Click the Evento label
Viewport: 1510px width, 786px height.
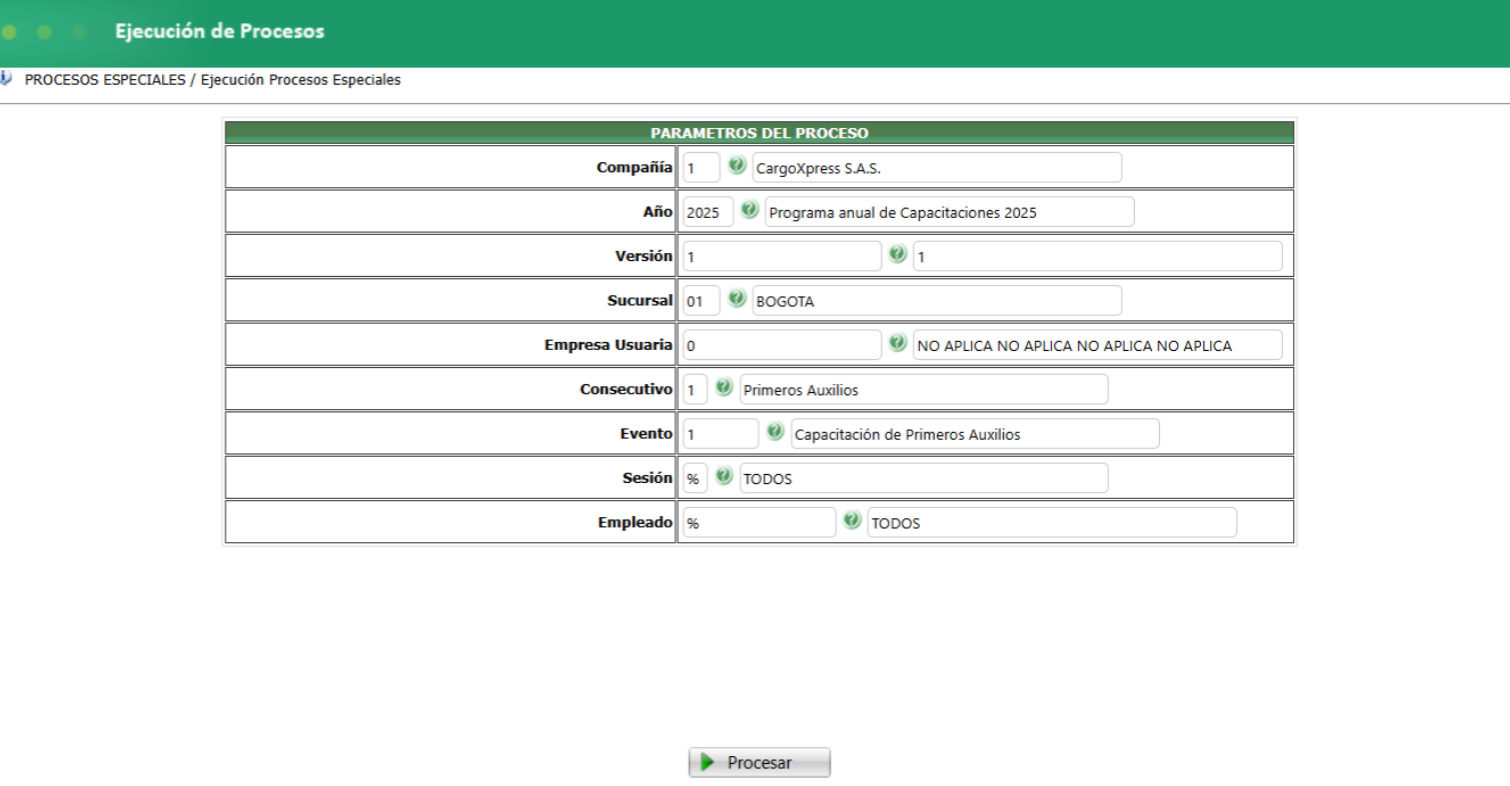[646, 433]
